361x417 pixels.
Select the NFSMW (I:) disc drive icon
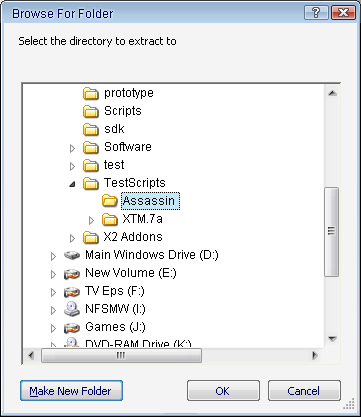(x=72, y=309)
